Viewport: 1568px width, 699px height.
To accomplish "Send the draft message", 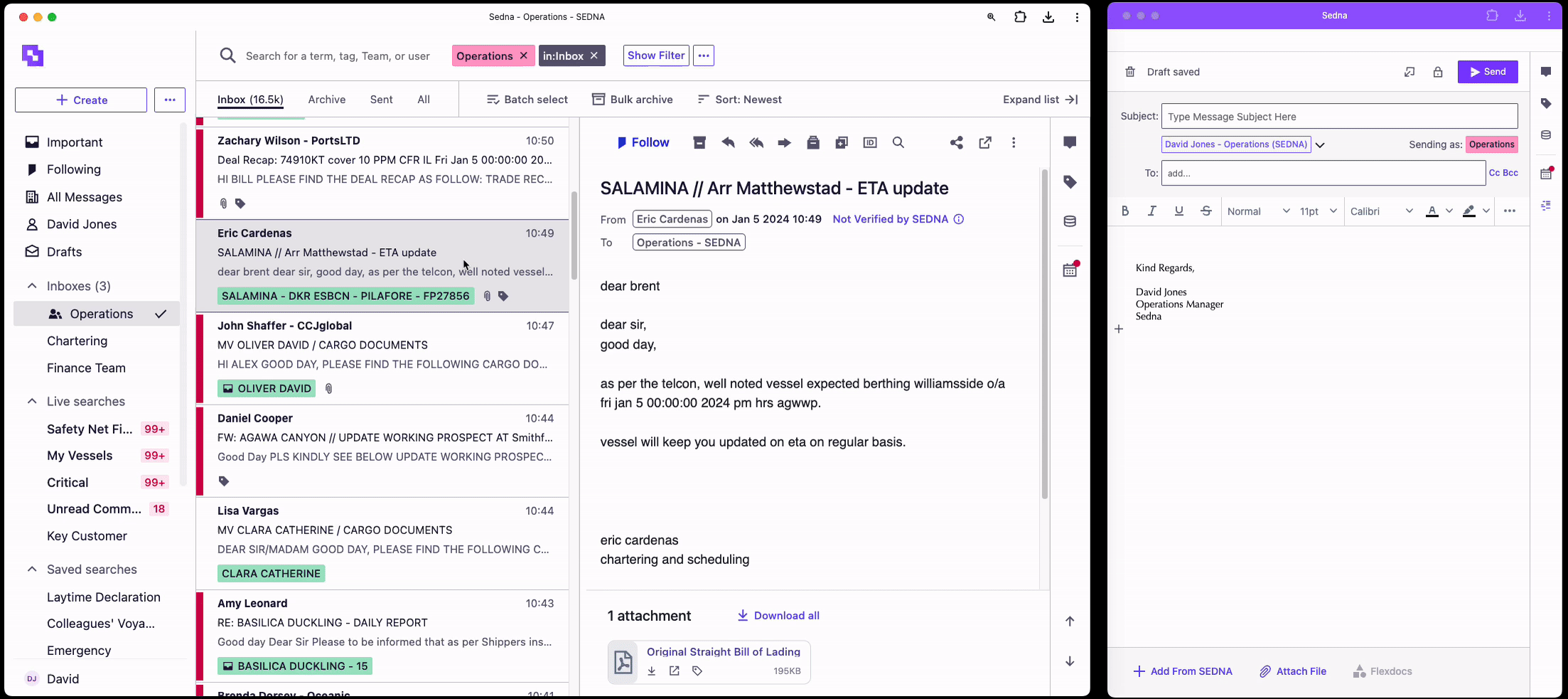I will point(1488,72).
